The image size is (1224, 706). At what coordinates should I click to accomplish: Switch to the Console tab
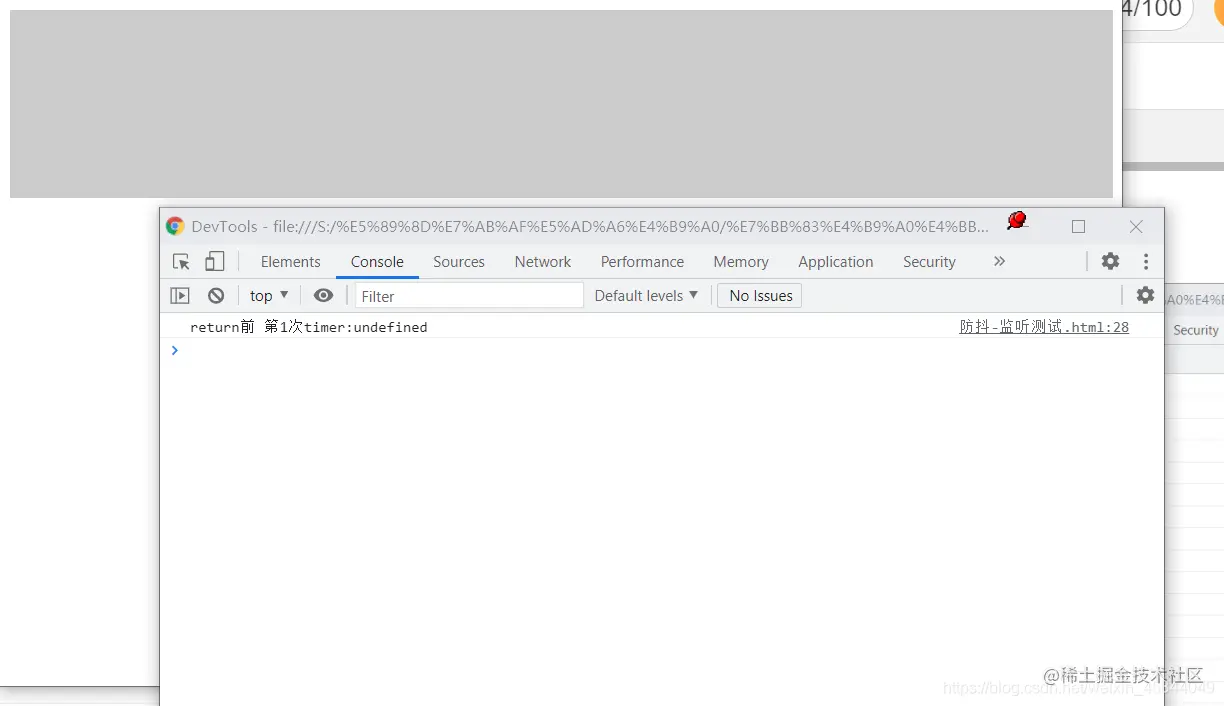(x=377, y=262)
